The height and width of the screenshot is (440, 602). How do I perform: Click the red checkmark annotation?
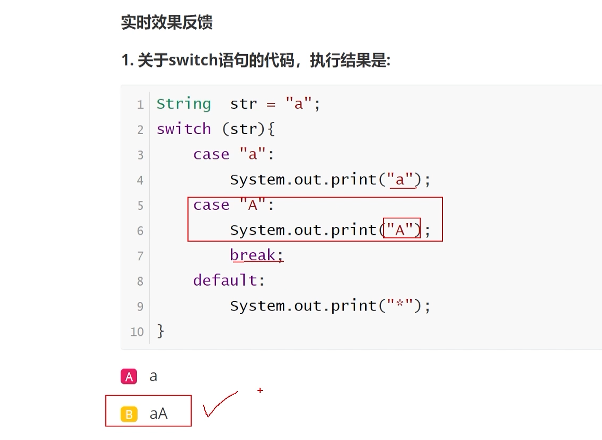(220, 404)
